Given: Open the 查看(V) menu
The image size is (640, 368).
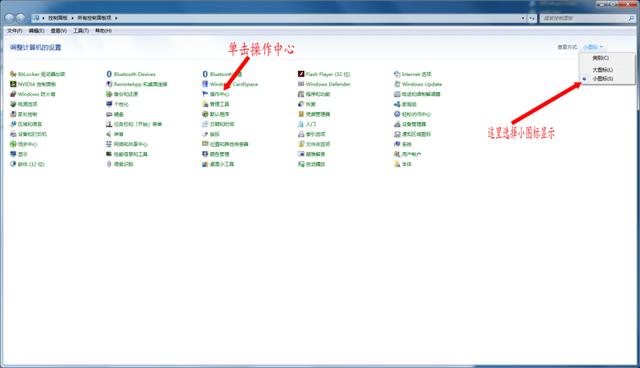Looking at the screenshot, I should (58, 31).
